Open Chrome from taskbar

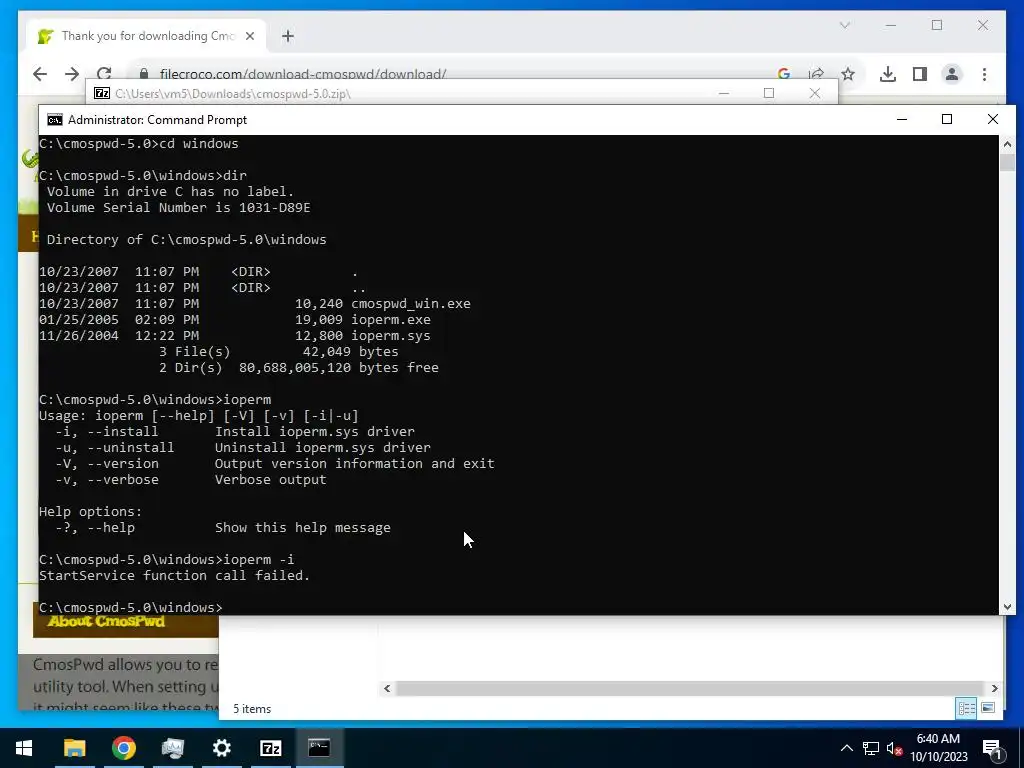tap(123, 748)
